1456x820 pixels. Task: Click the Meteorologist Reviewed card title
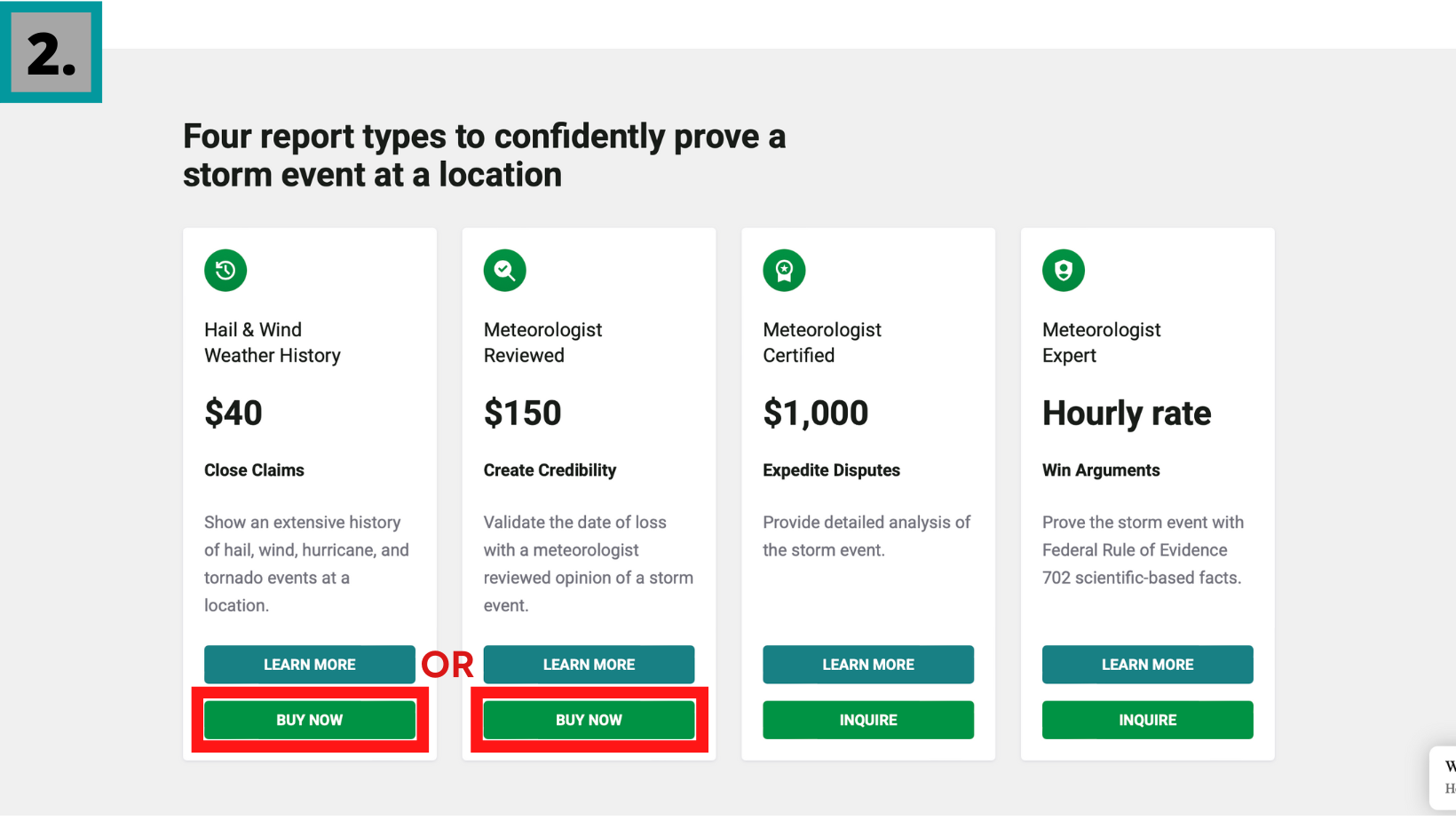click(542, 343)
